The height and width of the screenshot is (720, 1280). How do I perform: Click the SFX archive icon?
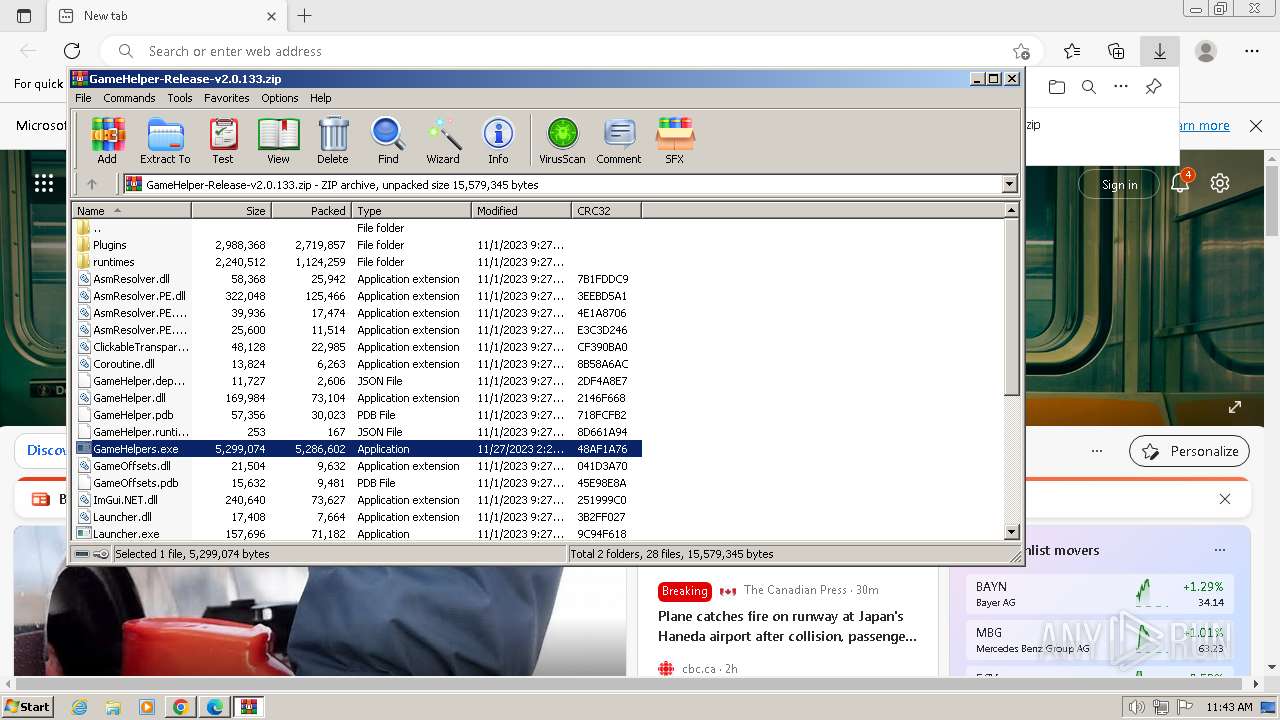point(675,140)
